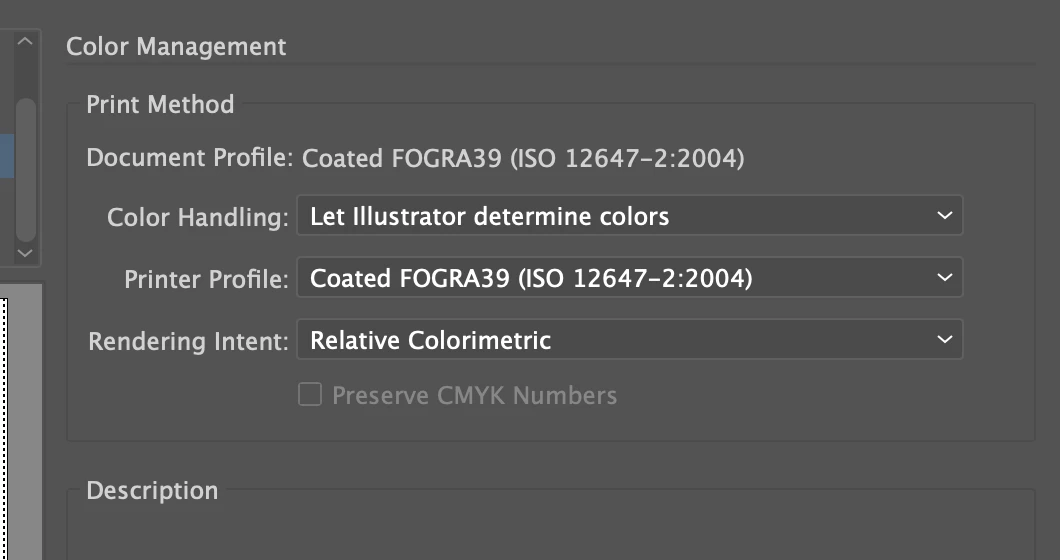Click the "Rendering Intent:" field label

click(188, 342)
